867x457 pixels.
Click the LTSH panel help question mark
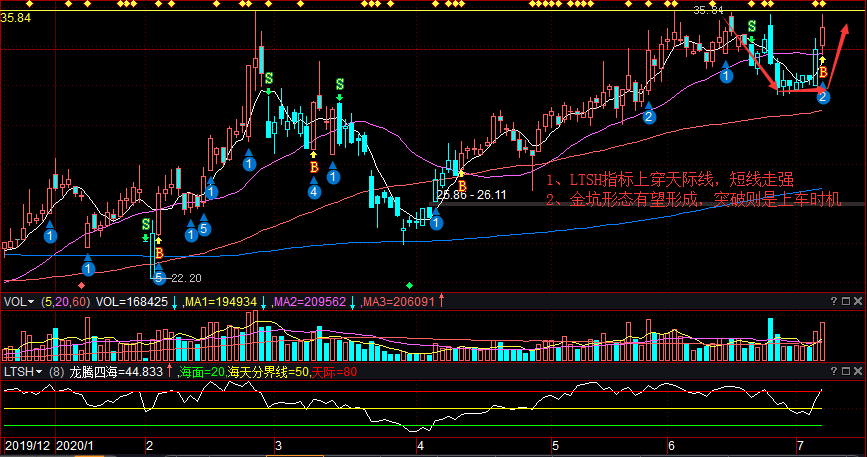coord(833,372)
